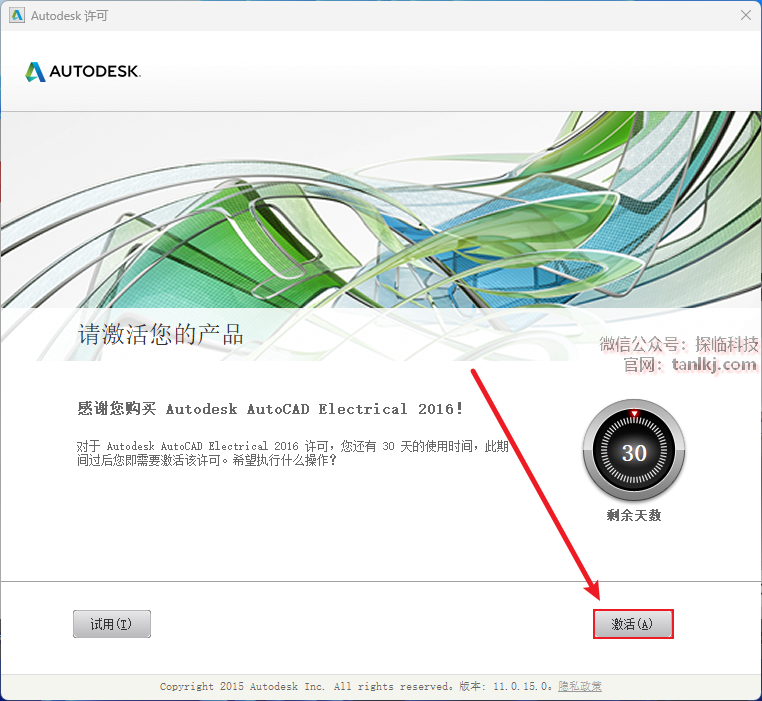Click the version number 11.0.15.0

(x=521, y=686)
